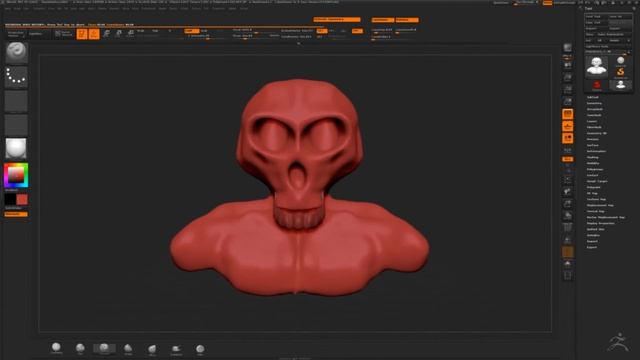Pick the highlighted brush in bottom brush shelf
The width and height of the screenshot is (640, 360).
click(x=104, y=348)
